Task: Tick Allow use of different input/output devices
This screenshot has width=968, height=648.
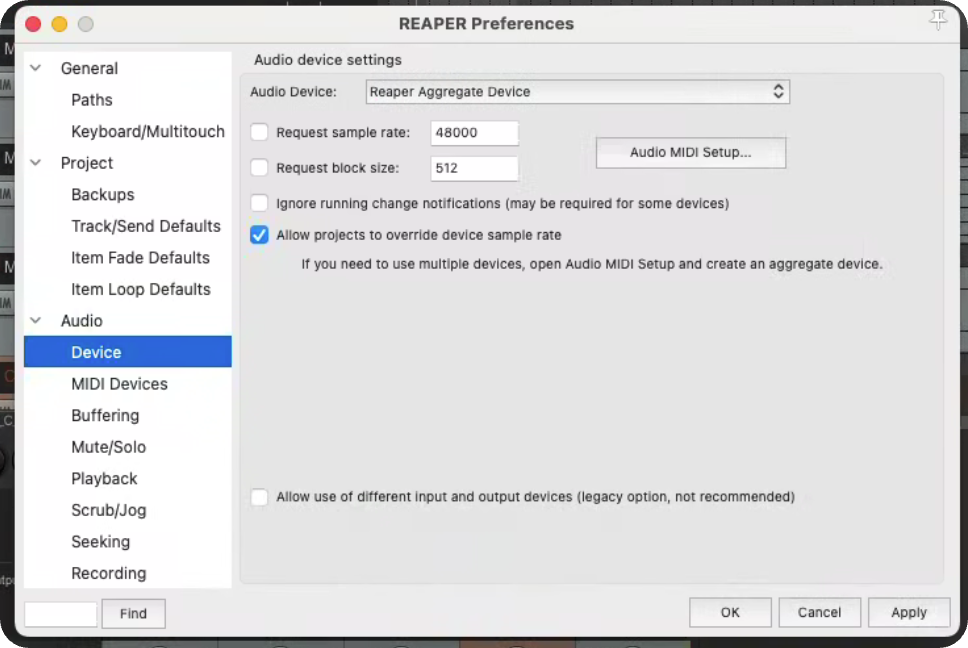Action: pos(259,497)
